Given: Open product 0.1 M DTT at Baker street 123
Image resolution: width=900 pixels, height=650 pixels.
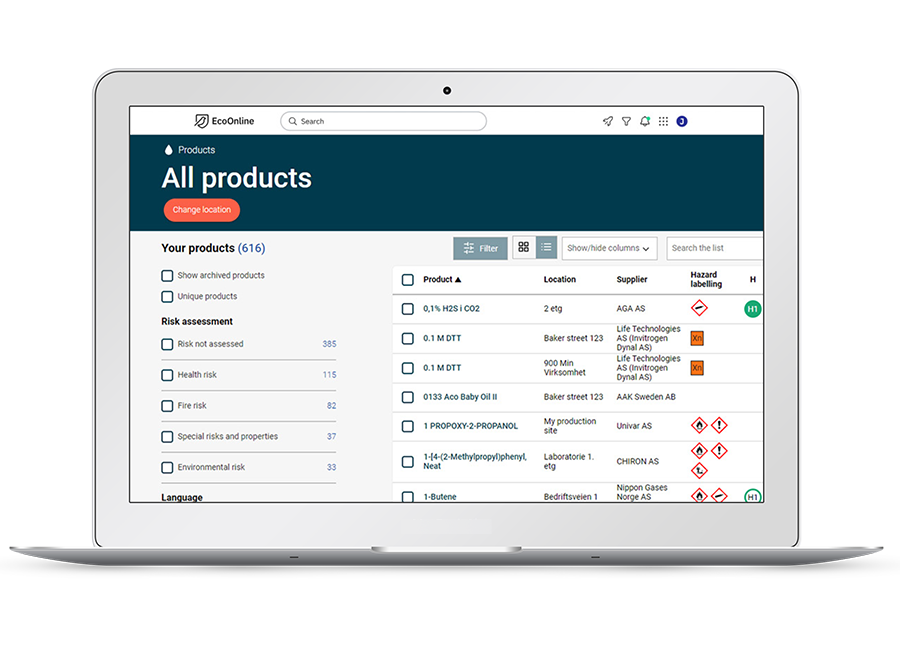Looking at the screenshot, I should click(x=442, y=338).
